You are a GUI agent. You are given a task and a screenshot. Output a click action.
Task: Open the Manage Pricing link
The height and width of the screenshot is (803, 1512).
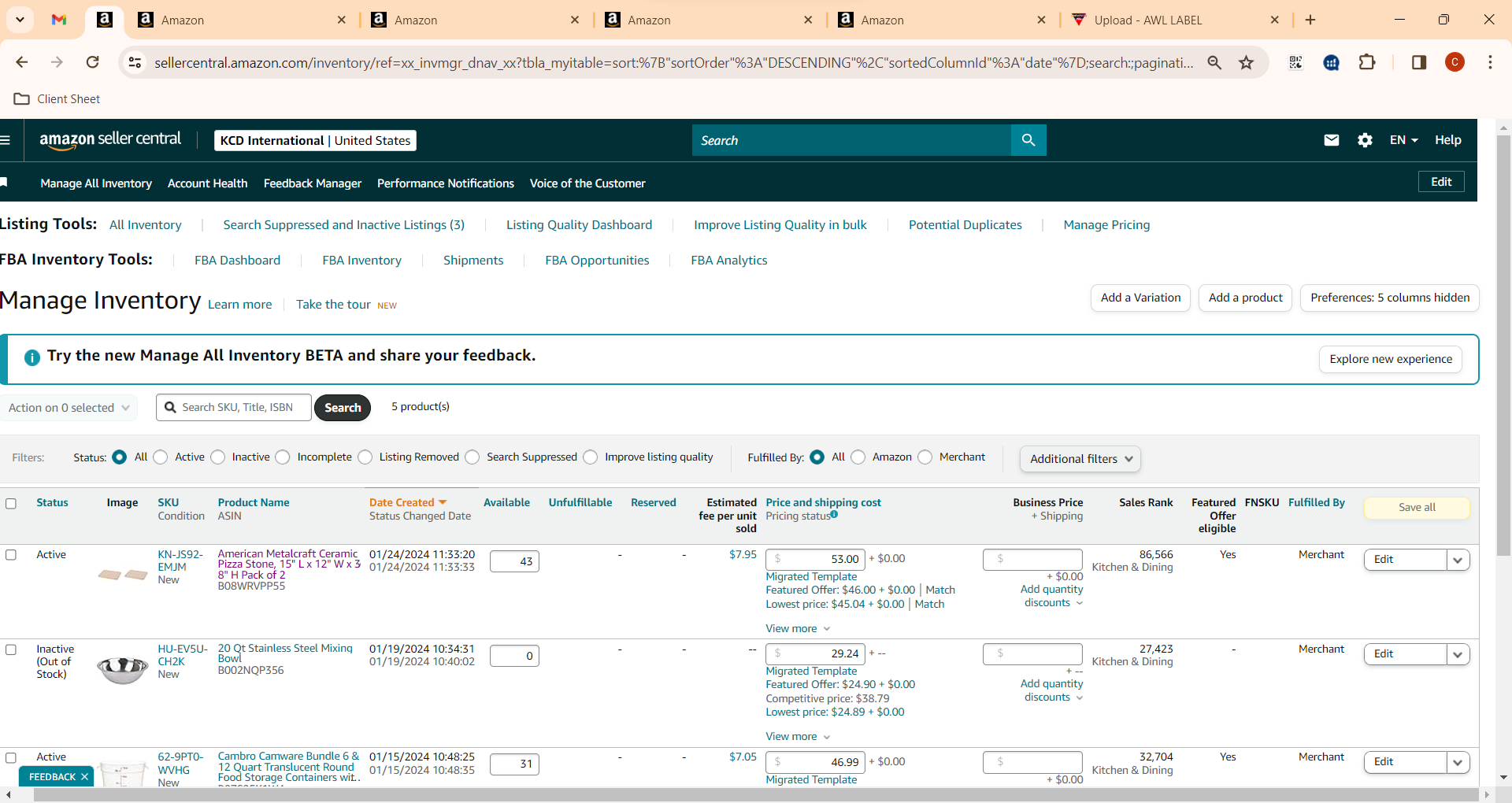coord(1106,225)
